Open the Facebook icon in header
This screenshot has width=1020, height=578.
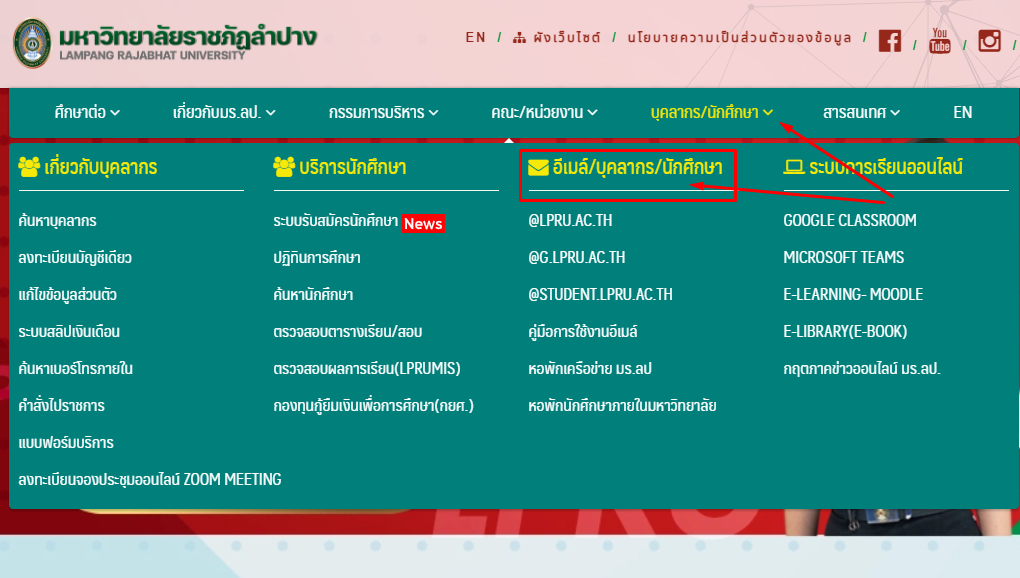889,41
